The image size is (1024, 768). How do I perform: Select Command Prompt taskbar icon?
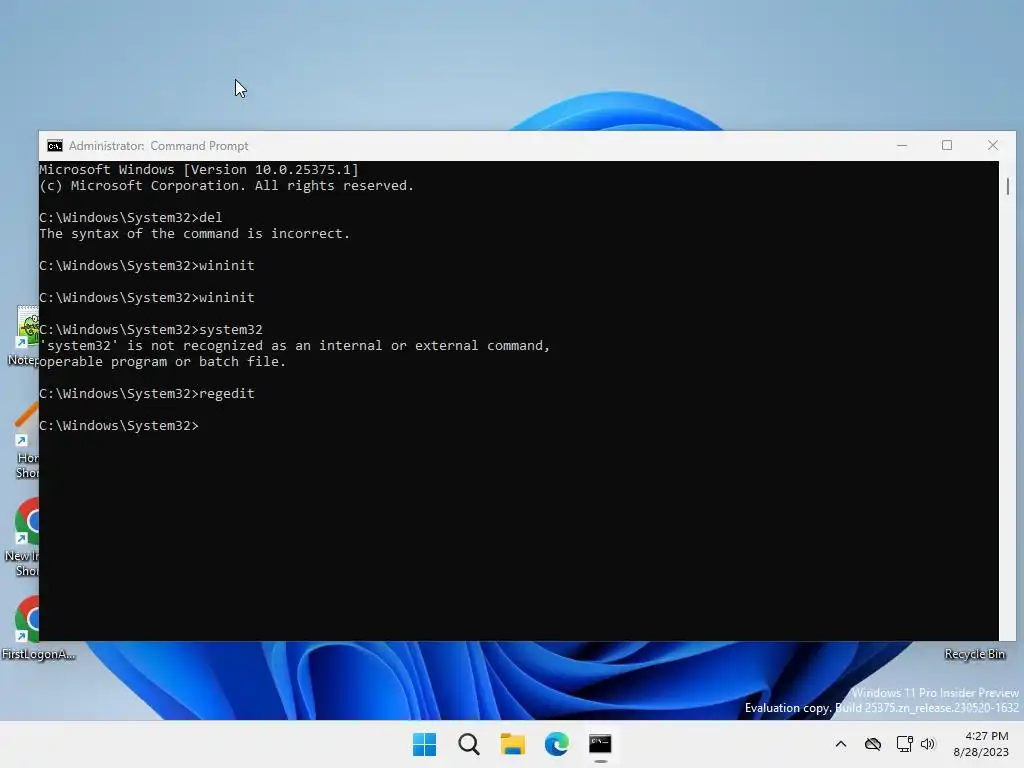[600, 744]
